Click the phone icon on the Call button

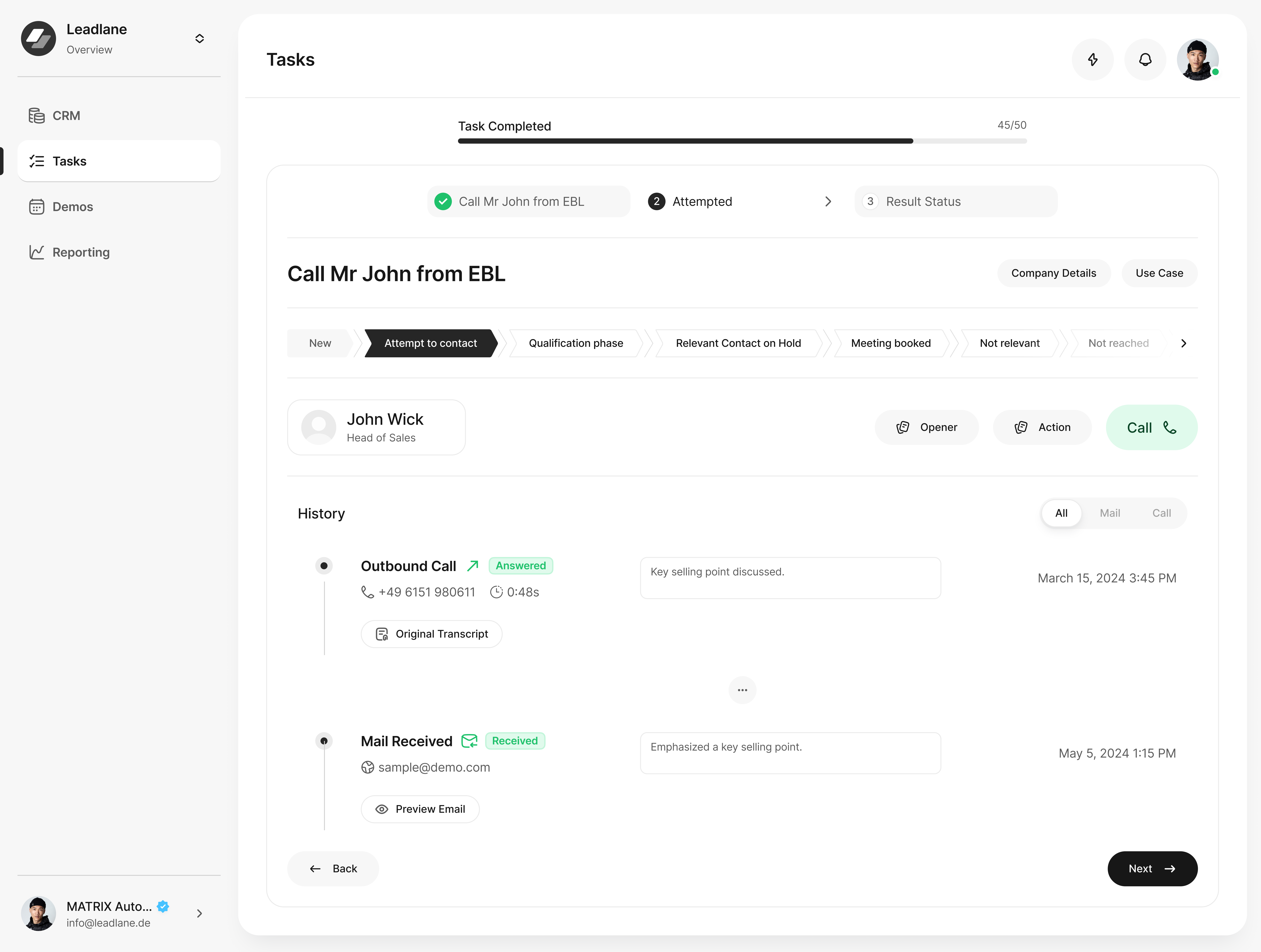point(1170,428)
